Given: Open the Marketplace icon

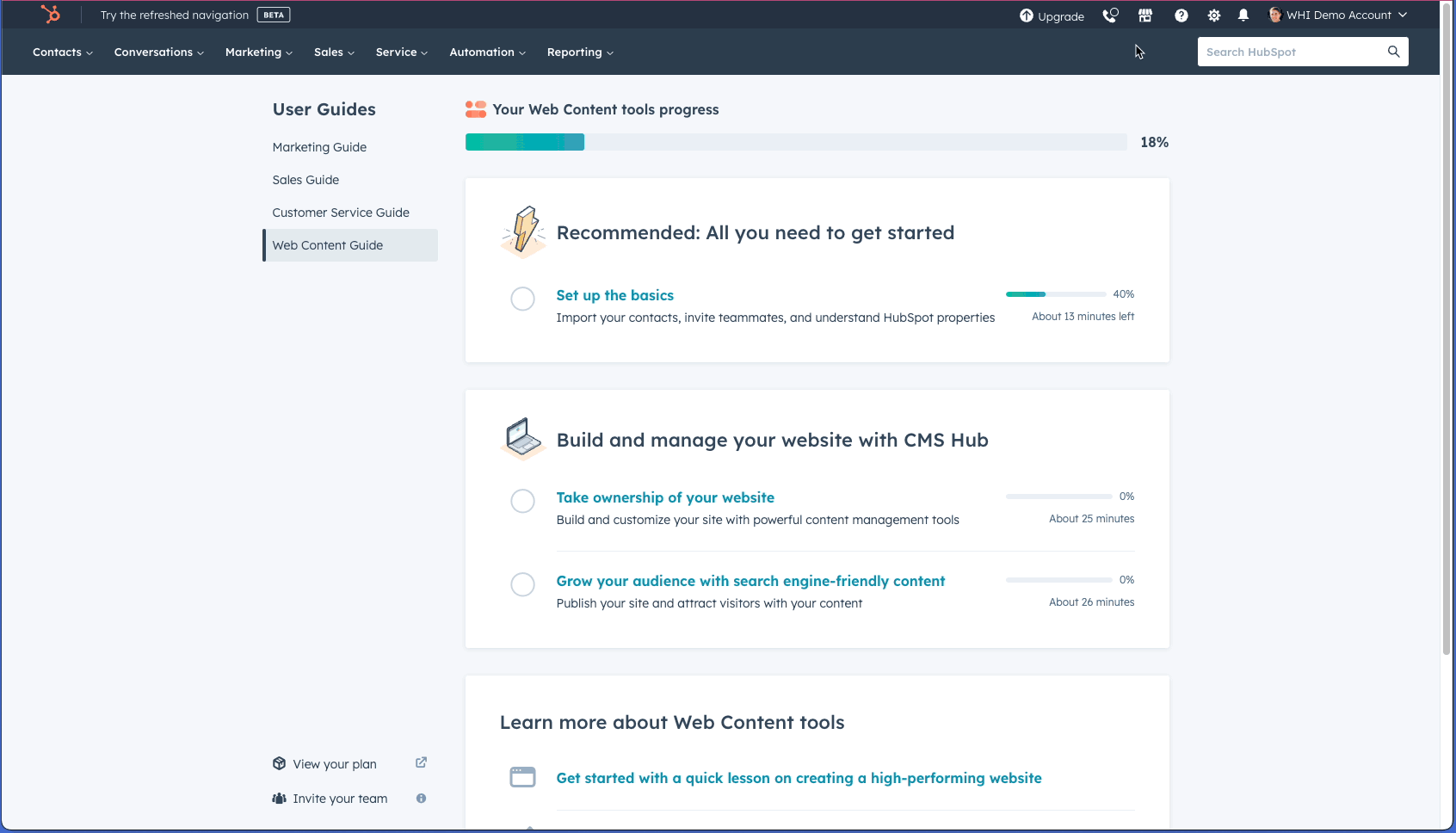Looking at the screenshot, I should tap(1145, 15).
